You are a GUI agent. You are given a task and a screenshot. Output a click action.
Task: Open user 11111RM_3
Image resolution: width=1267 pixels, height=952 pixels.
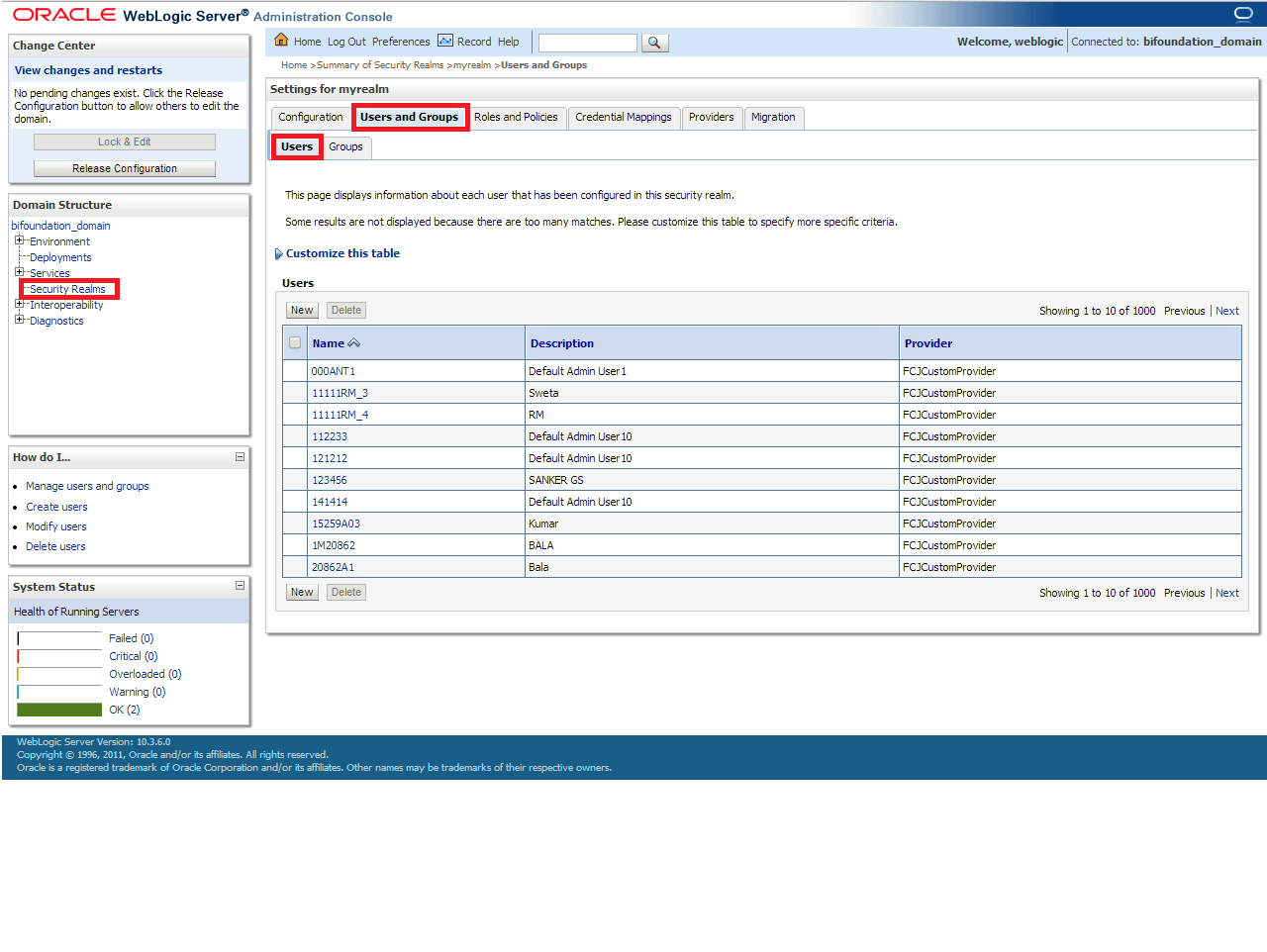340,393
